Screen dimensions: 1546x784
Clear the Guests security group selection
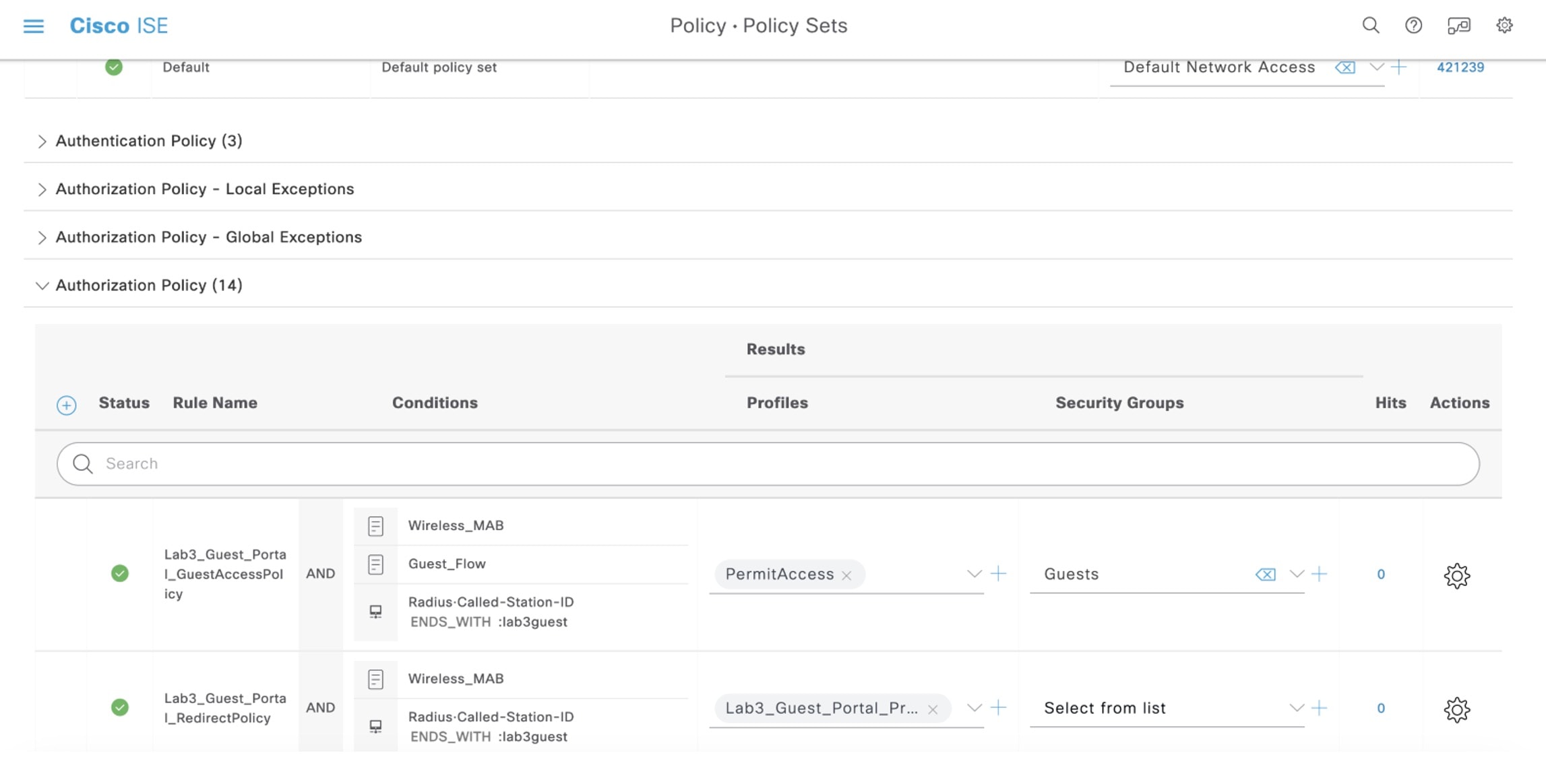pos(1265,575)
